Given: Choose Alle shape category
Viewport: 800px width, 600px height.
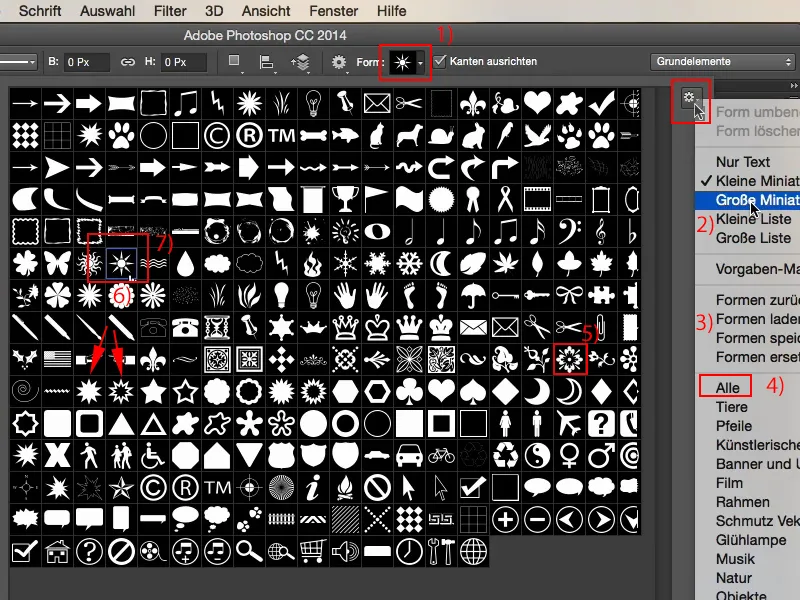Looking at the screenshot, I should click(x=726, y=386).
